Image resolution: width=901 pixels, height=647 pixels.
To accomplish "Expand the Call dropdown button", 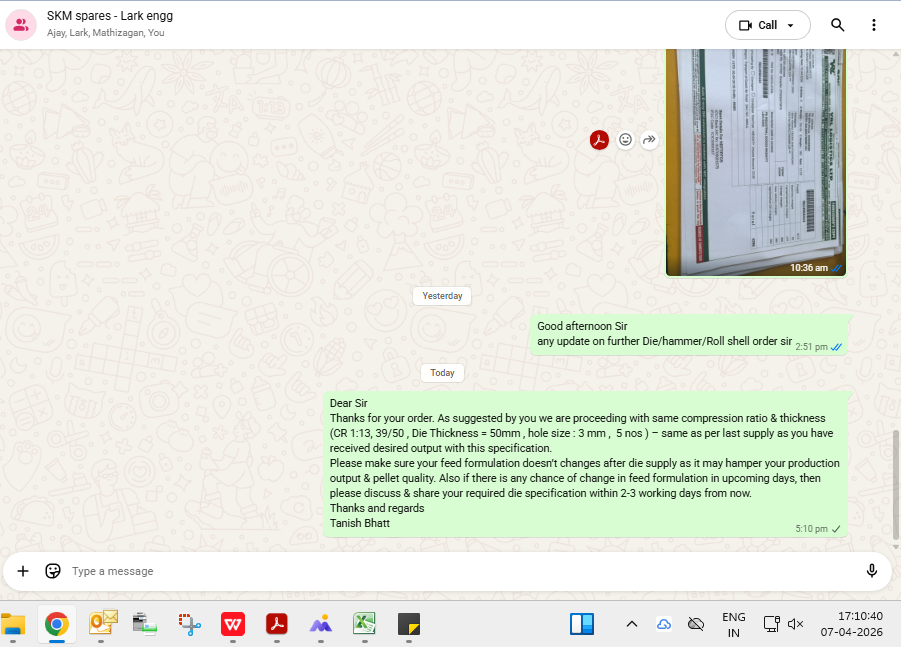I will coord(767,25).
